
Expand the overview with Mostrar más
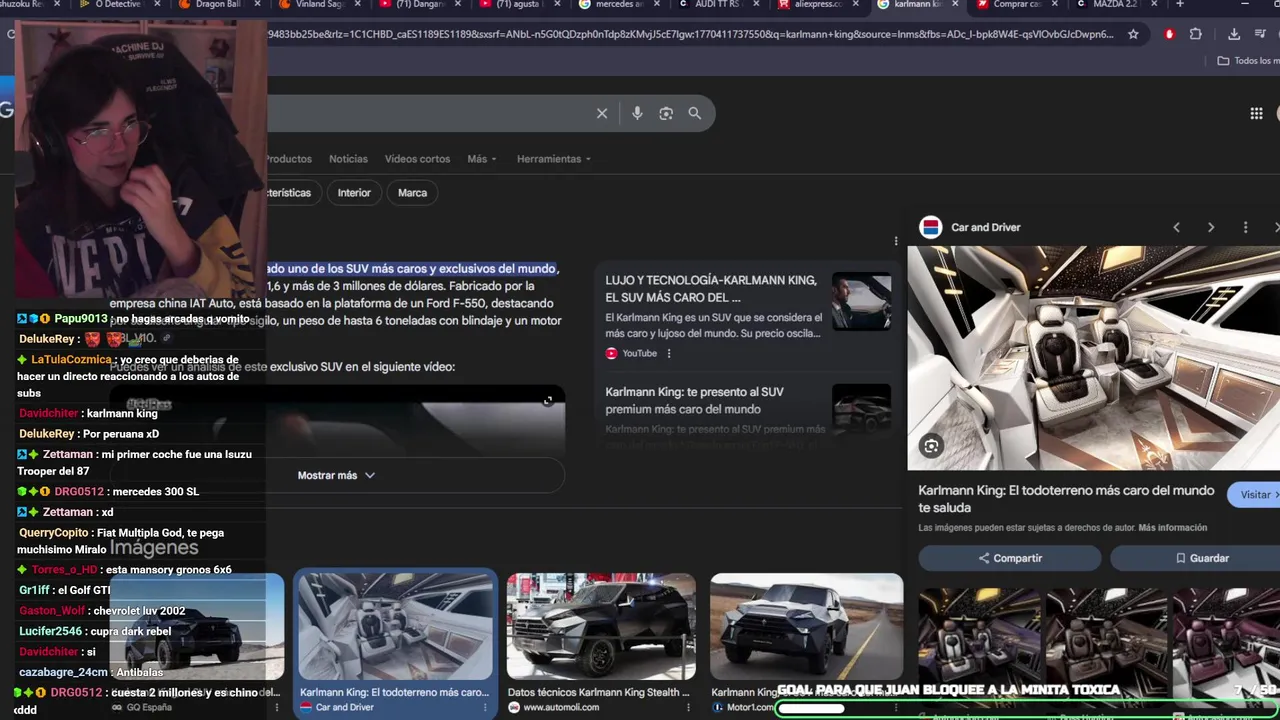(336, 475)
